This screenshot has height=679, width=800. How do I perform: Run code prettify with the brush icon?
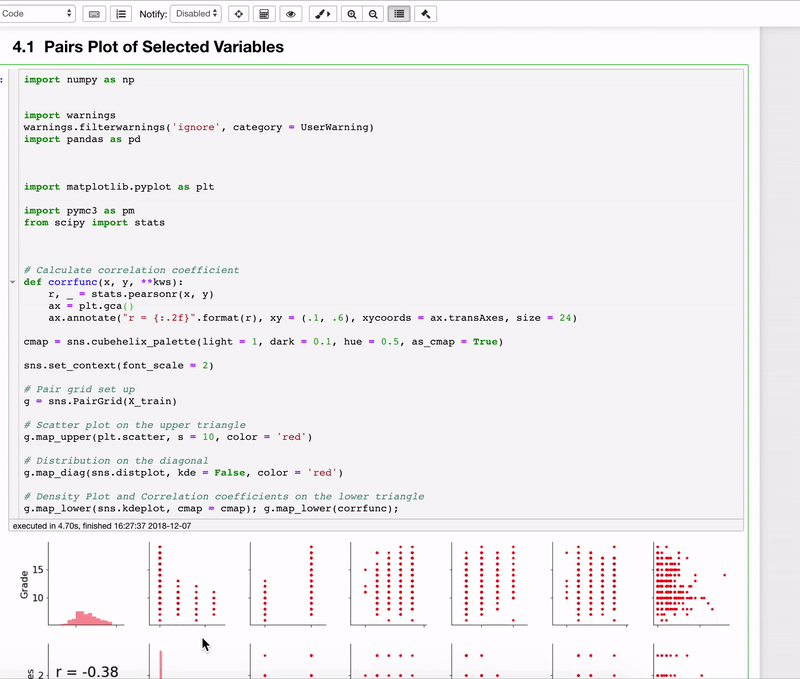[321, 13]
